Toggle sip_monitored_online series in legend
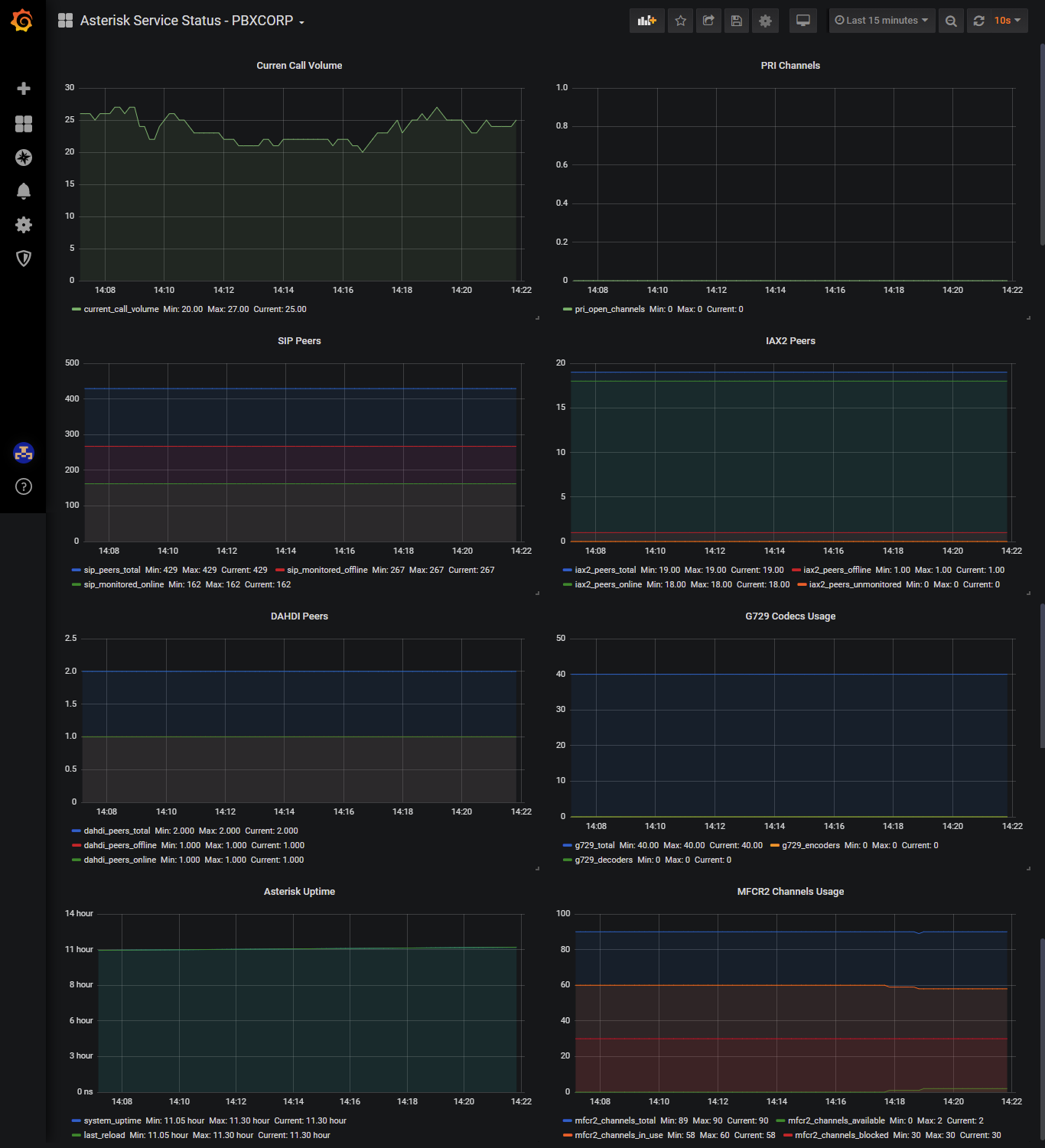 [123, 585]
